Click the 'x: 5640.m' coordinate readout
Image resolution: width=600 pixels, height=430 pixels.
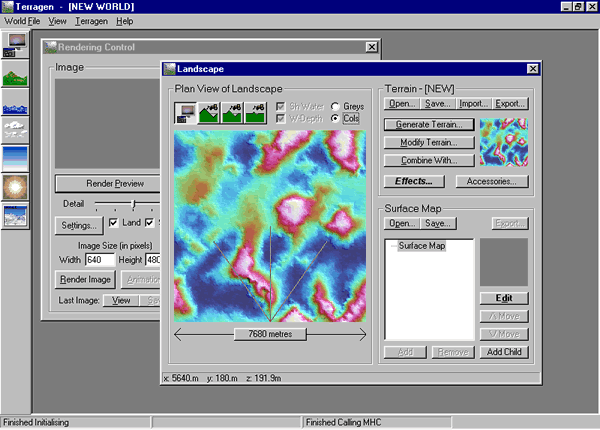(x=181, y=378)
